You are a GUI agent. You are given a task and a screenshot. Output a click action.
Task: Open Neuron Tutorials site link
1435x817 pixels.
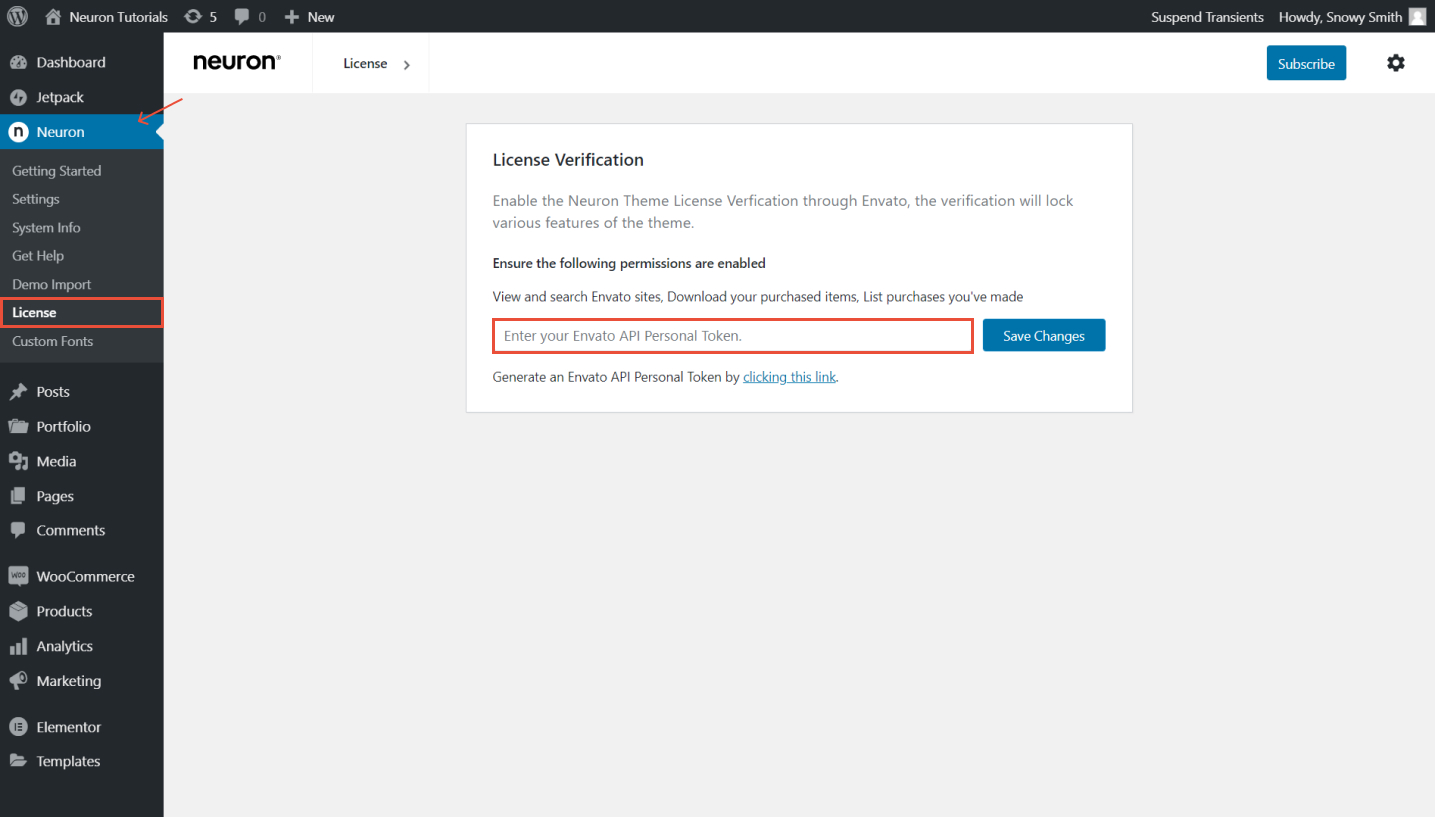(119, 17)
